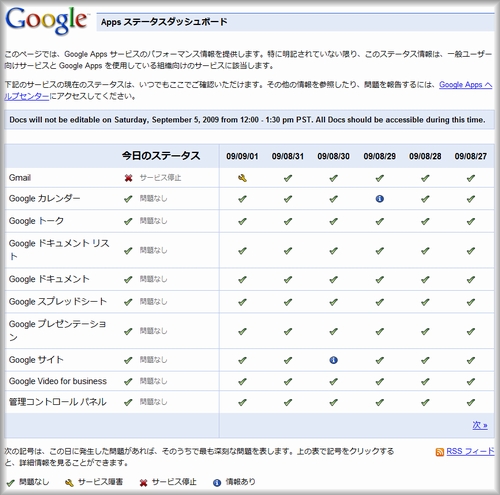
Task: Click the Google ドキュメント checkmark for 09/08/31
Action: pos(288,280)
